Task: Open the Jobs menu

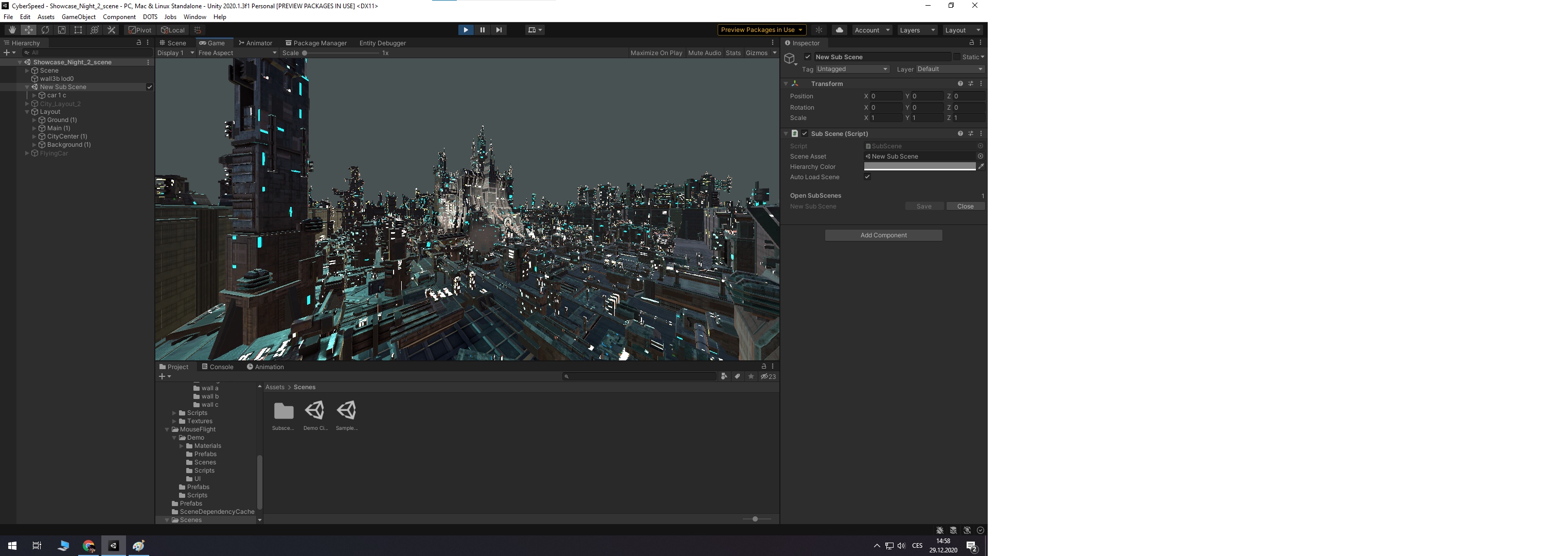Action: pos(170,17)
